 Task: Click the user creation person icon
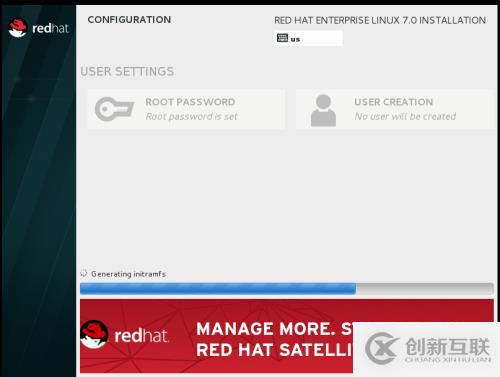[x=323, y=110]
